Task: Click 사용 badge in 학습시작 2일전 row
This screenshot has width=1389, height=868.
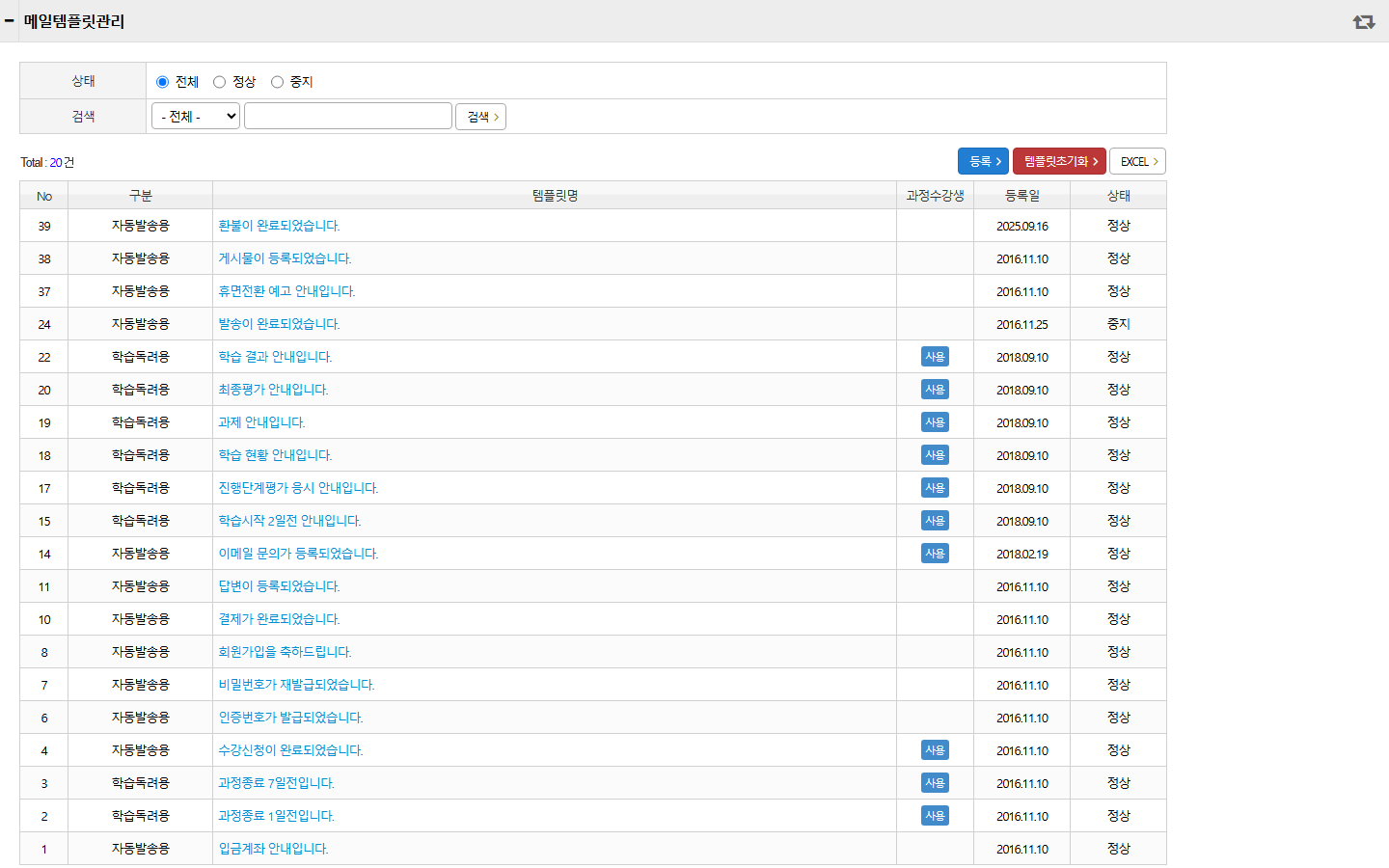Action: click(x=935, y=521)
